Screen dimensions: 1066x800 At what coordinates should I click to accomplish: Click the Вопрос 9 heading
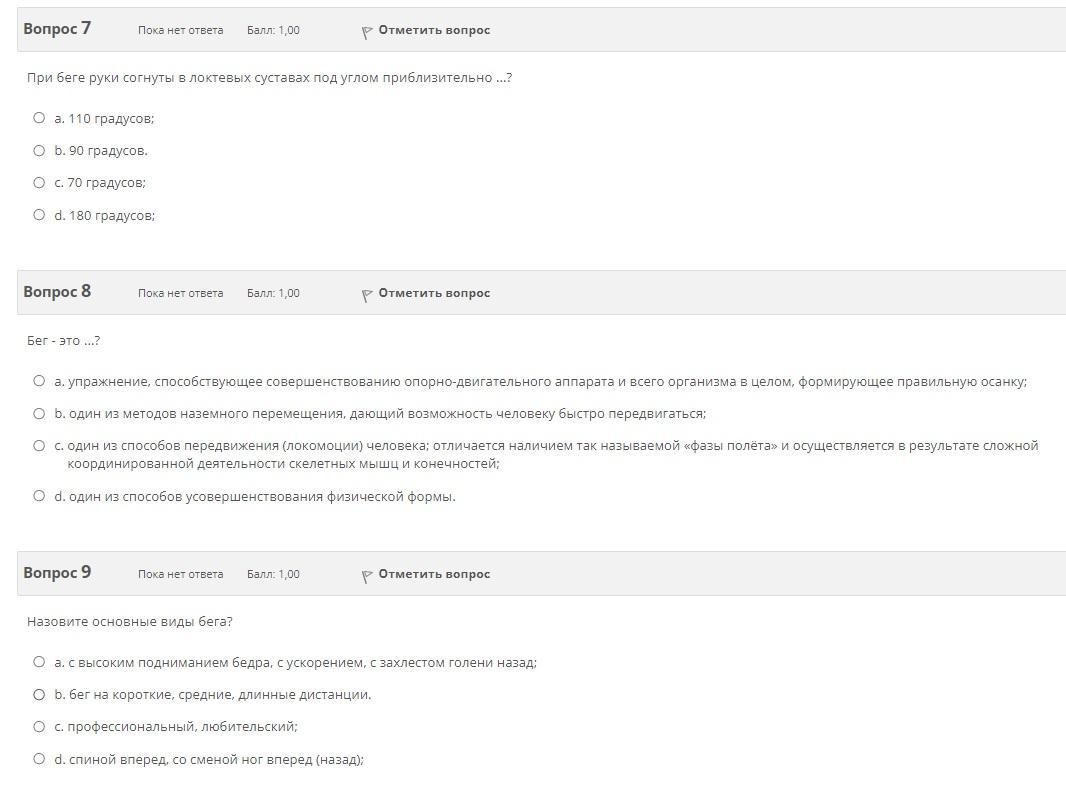(57, 573)
